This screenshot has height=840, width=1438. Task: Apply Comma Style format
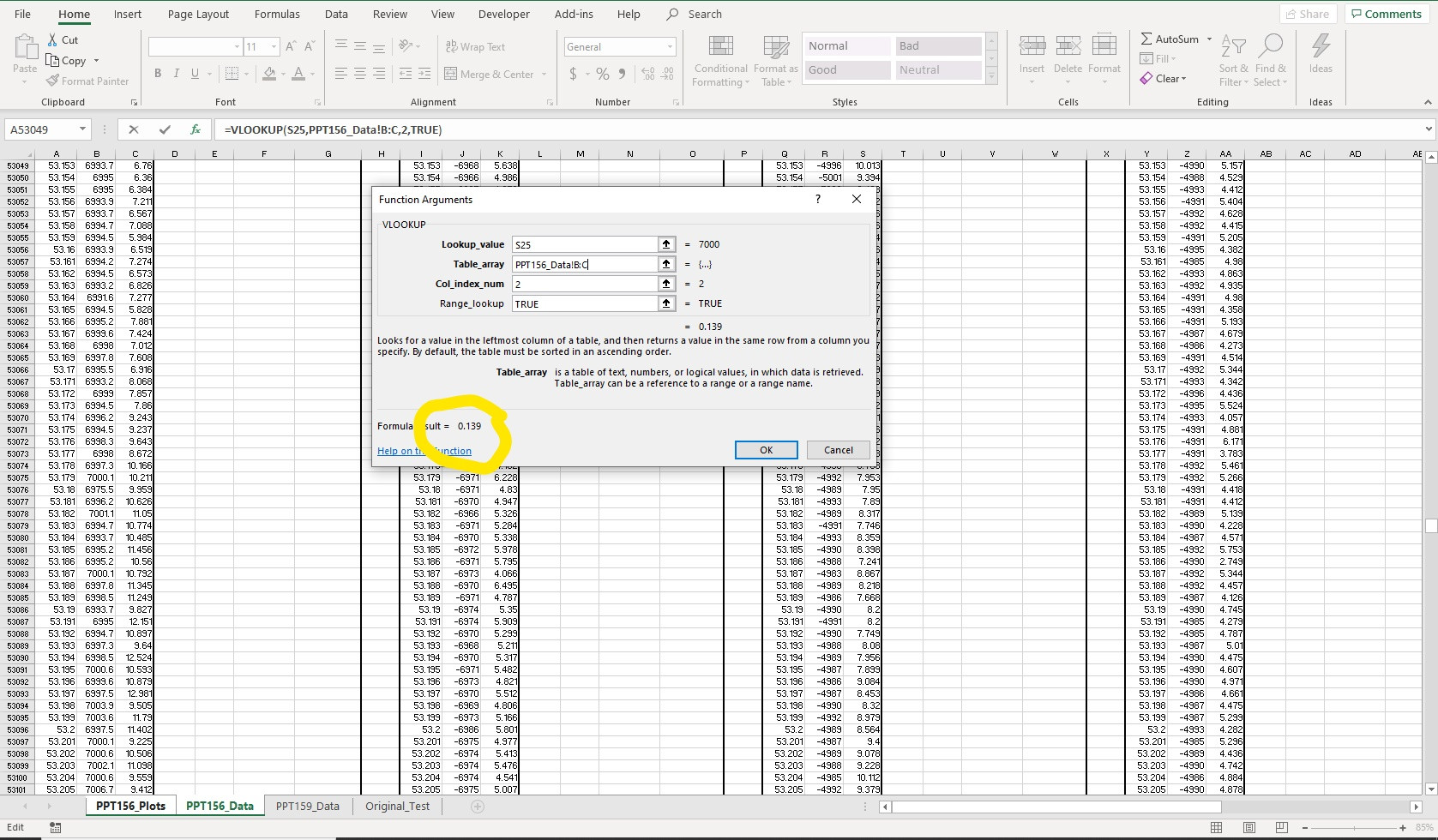click(x=623, y=75)
